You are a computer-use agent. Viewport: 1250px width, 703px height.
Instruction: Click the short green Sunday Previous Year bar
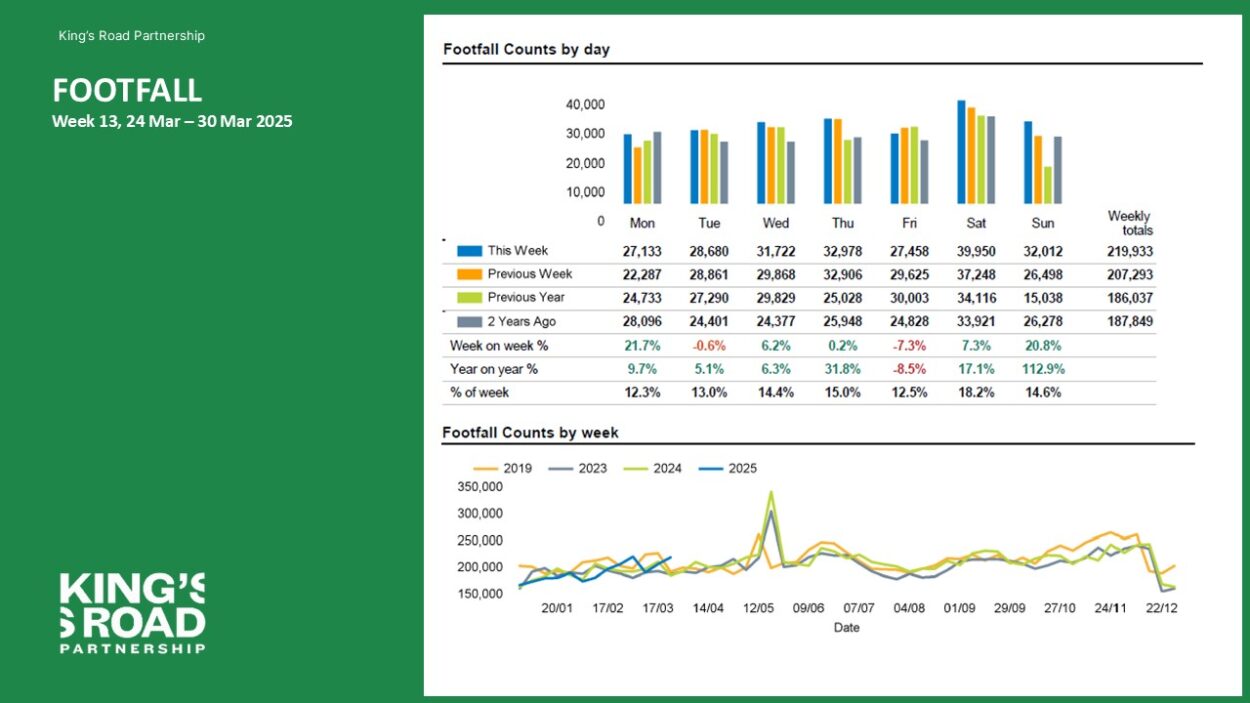coord(1048,186)
